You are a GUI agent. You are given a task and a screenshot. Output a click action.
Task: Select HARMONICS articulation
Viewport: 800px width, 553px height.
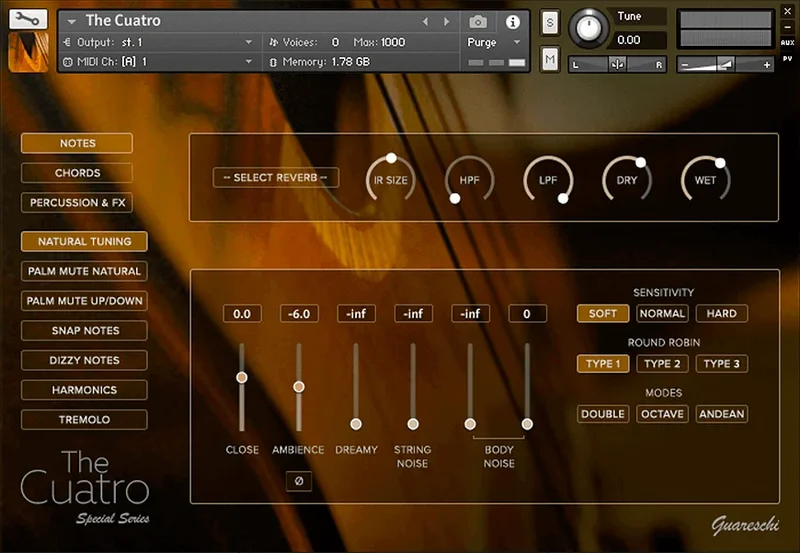pos(84,390)
